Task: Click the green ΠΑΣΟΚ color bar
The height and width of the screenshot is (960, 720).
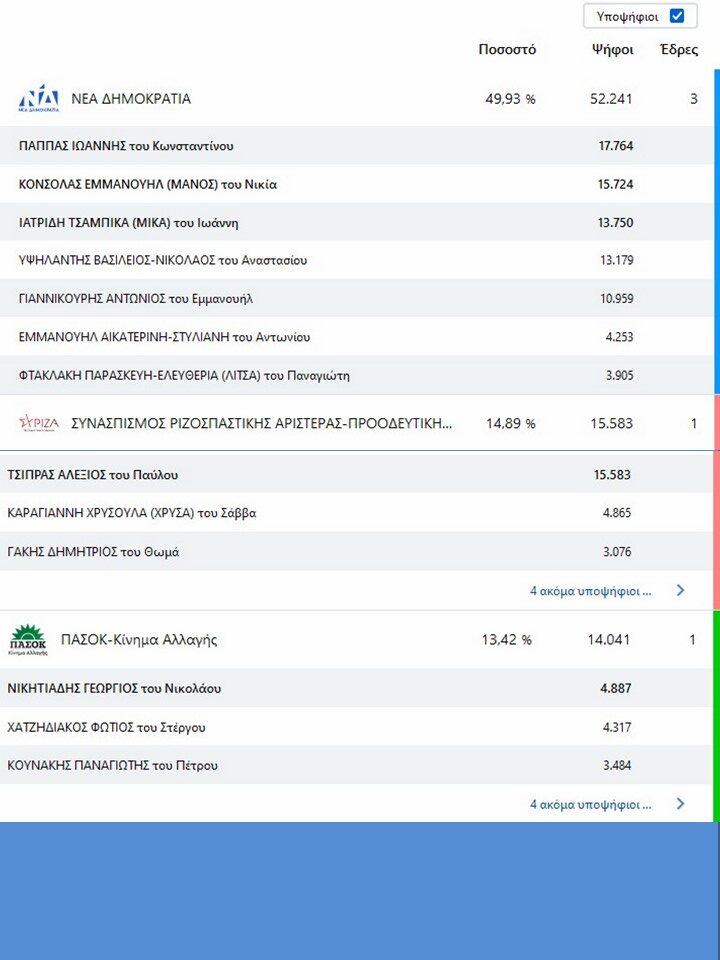Action: pos(716,715)
